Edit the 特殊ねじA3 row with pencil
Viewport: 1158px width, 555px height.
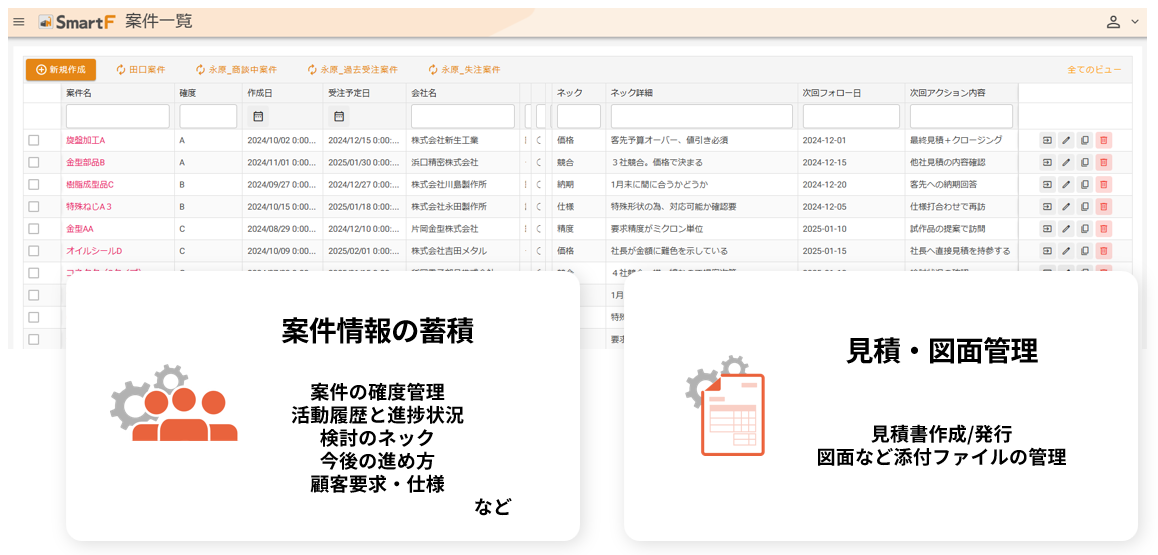tap(1066, 207)
